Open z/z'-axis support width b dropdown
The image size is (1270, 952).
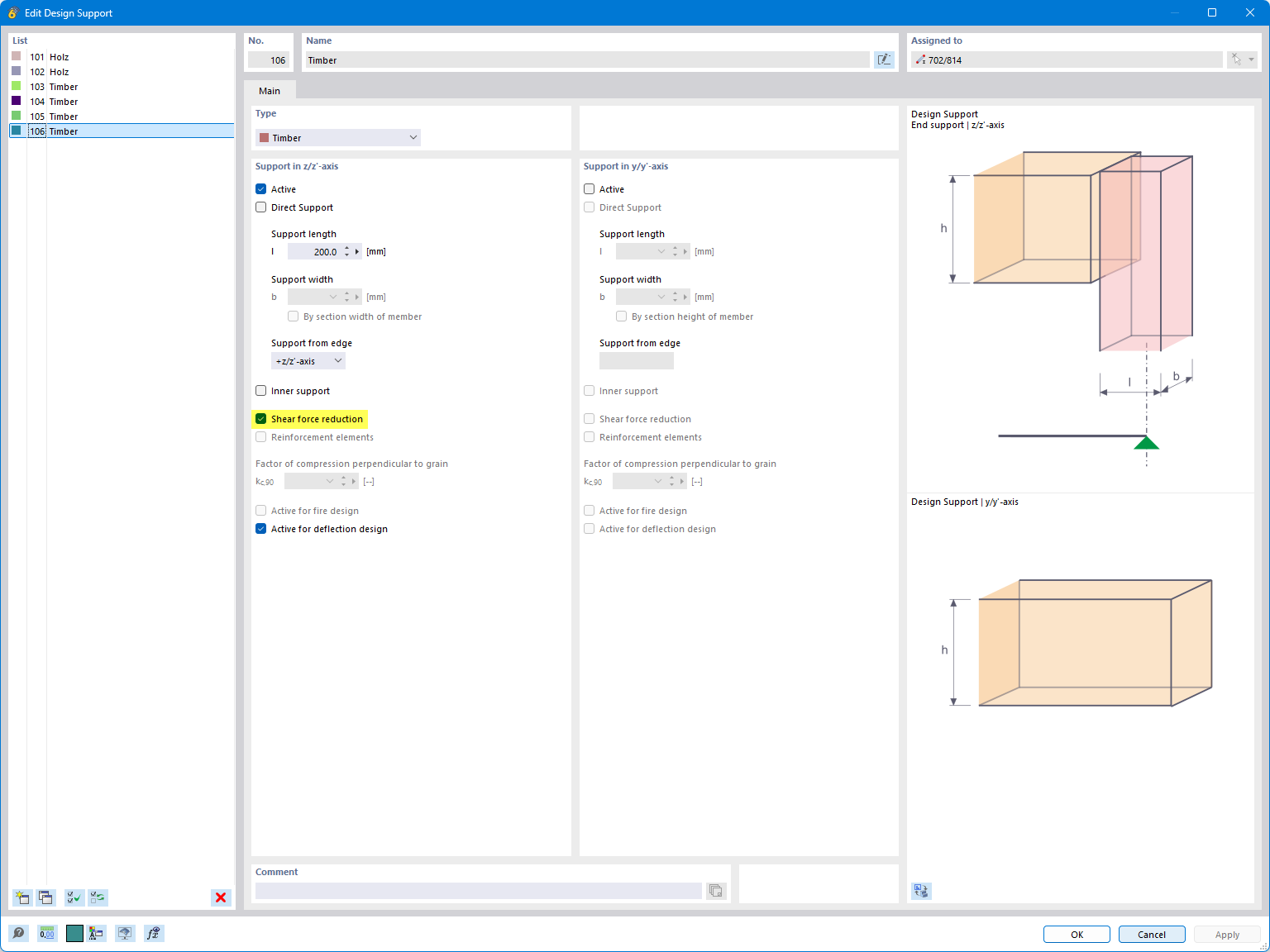click(333, 297)
